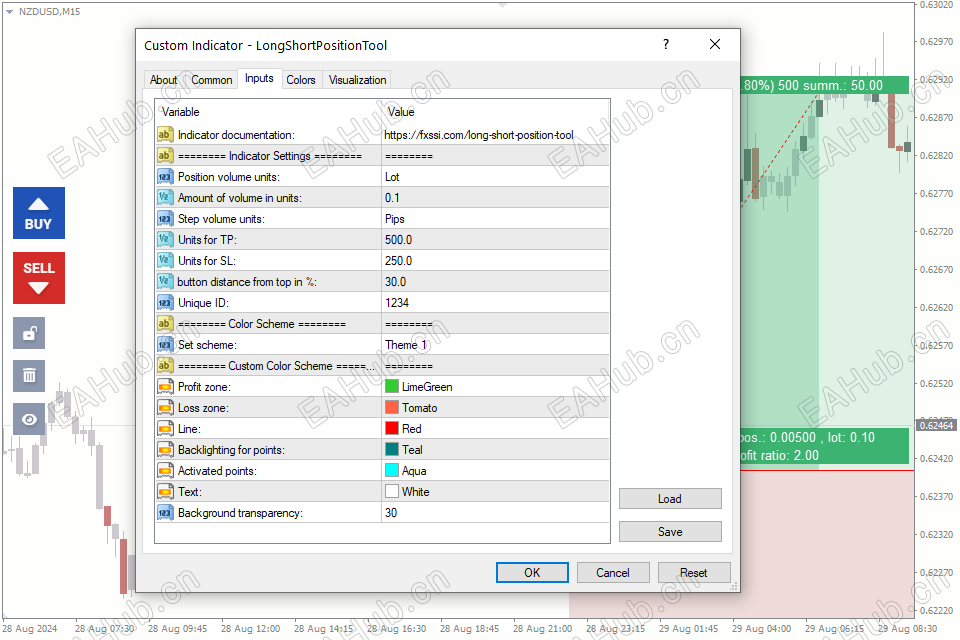Image resolution: width=960 pixels, height=640 pixels.
Task: Click the icon beside Indicator Settings header
Action: pyautogui.click(x=165, y=156)
